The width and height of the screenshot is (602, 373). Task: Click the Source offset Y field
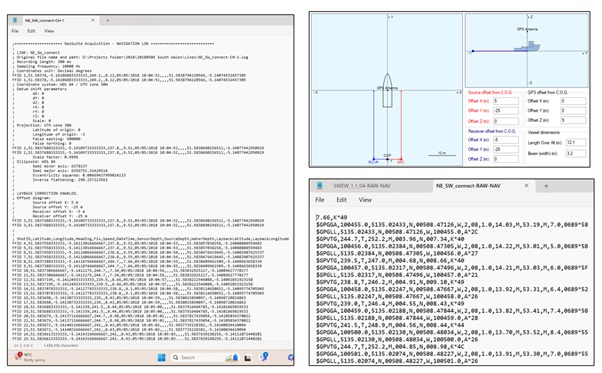(506, 111)
